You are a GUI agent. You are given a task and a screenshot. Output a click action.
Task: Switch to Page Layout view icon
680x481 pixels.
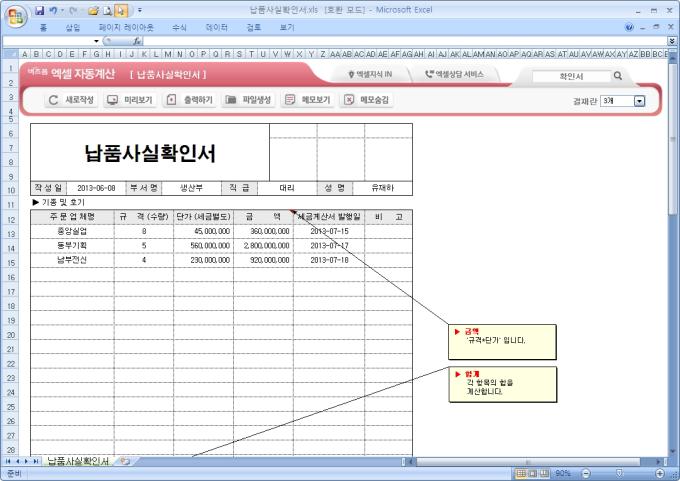[533, 473]
